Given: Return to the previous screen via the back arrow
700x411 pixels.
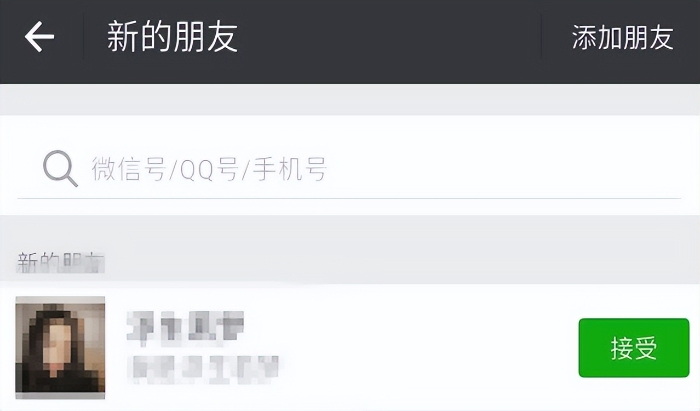Looking at the screenshot, I should click(x=39, y=37).
